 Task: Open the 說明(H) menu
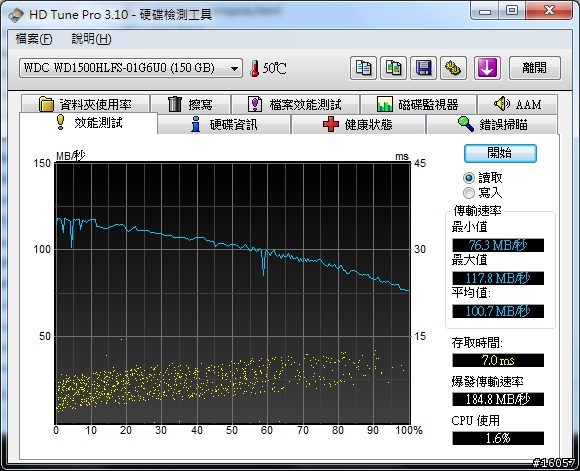[91, 39]
